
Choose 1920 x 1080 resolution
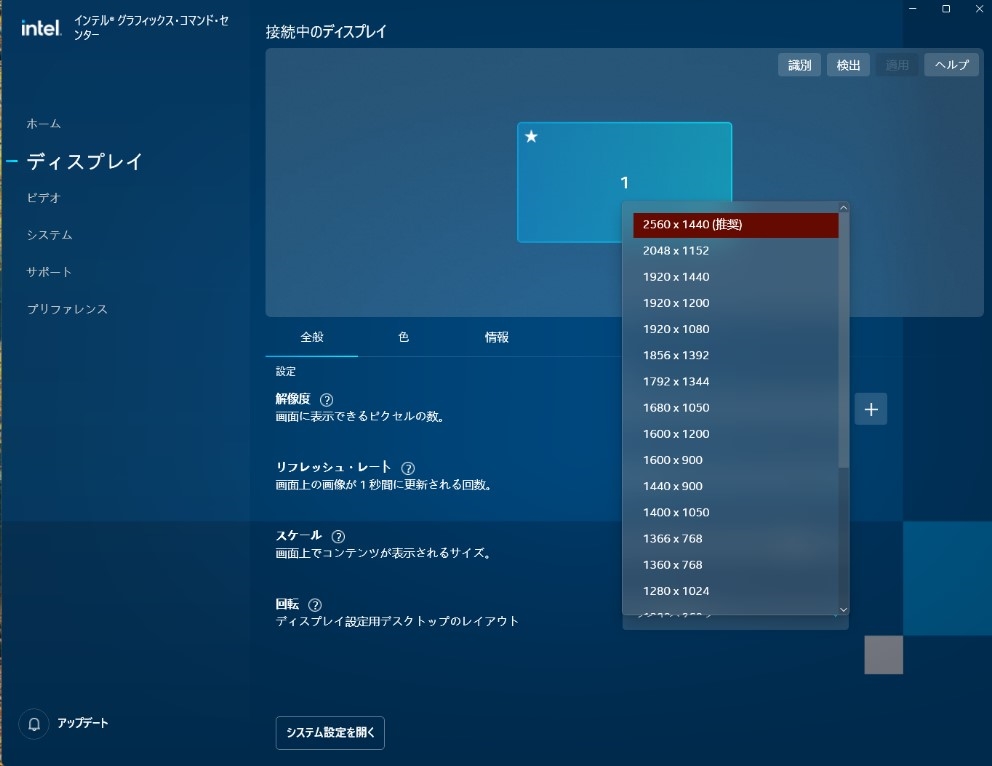[x=736, y=330]
